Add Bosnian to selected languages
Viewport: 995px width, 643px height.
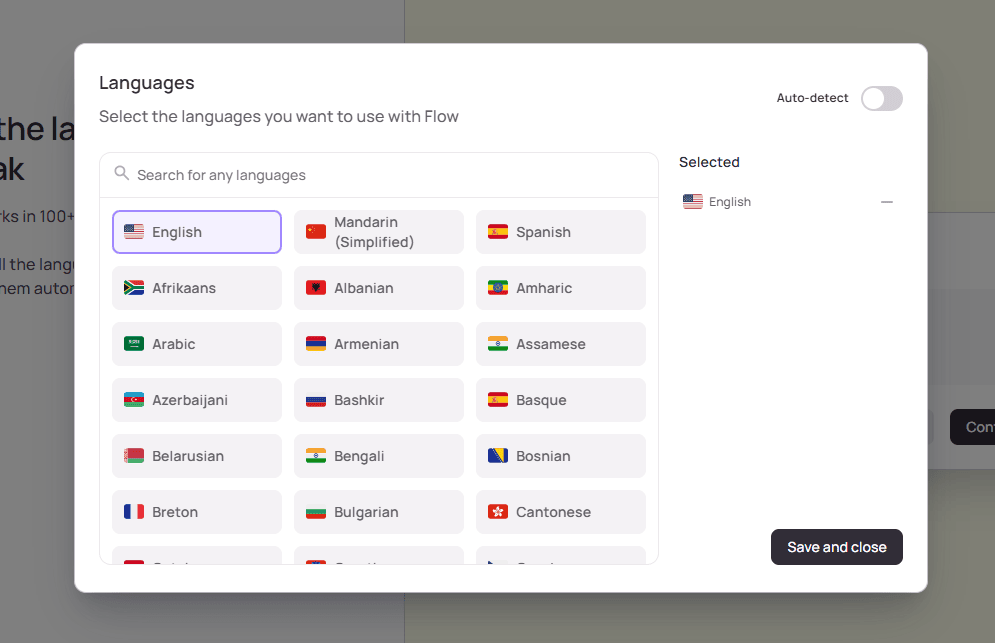pyautogui.click(x=561, y=456)
